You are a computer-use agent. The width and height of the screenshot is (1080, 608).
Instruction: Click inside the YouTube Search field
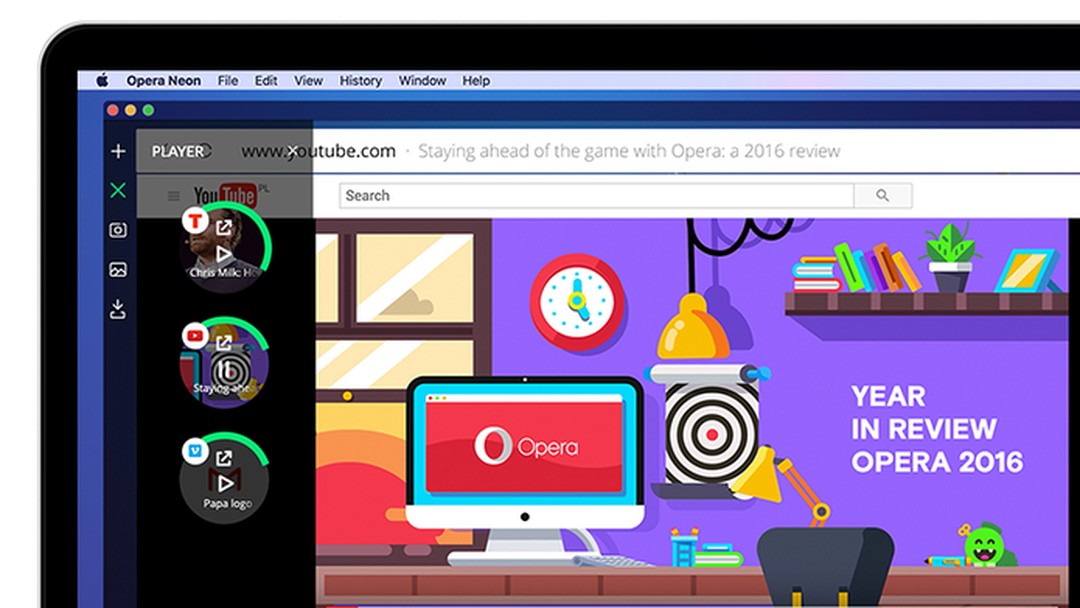[600, 195]
